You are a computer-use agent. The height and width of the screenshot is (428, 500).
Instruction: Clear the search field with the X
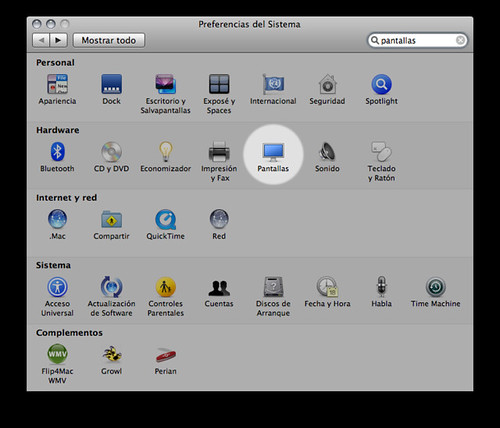point(460,40)
